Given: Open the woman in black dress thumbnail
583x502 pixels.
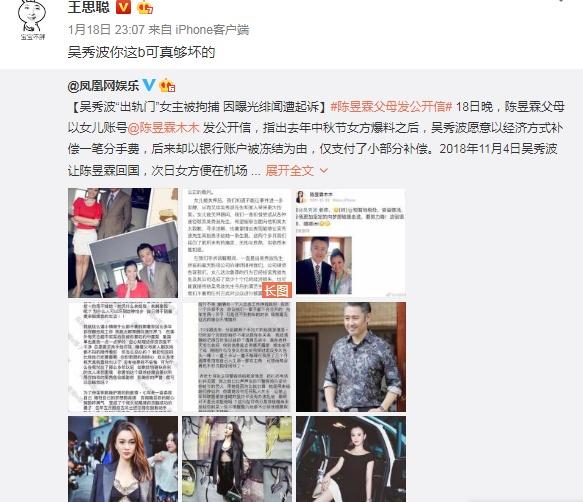Looking at the screenshot, I should tap(351, 459).
